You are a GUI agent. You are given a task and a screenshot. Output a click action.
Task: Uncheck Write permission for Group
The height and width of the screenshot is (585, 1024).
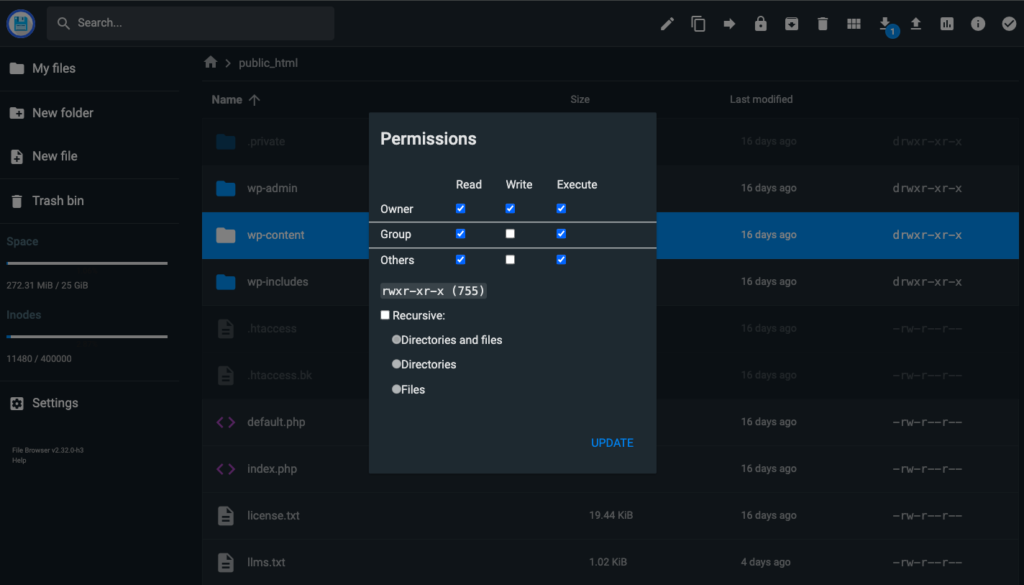point(510,233)
